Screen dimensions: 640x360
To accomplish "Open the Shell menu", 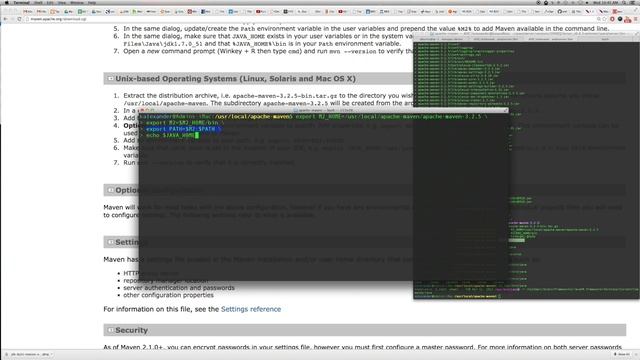I will (x=38, y=2).
